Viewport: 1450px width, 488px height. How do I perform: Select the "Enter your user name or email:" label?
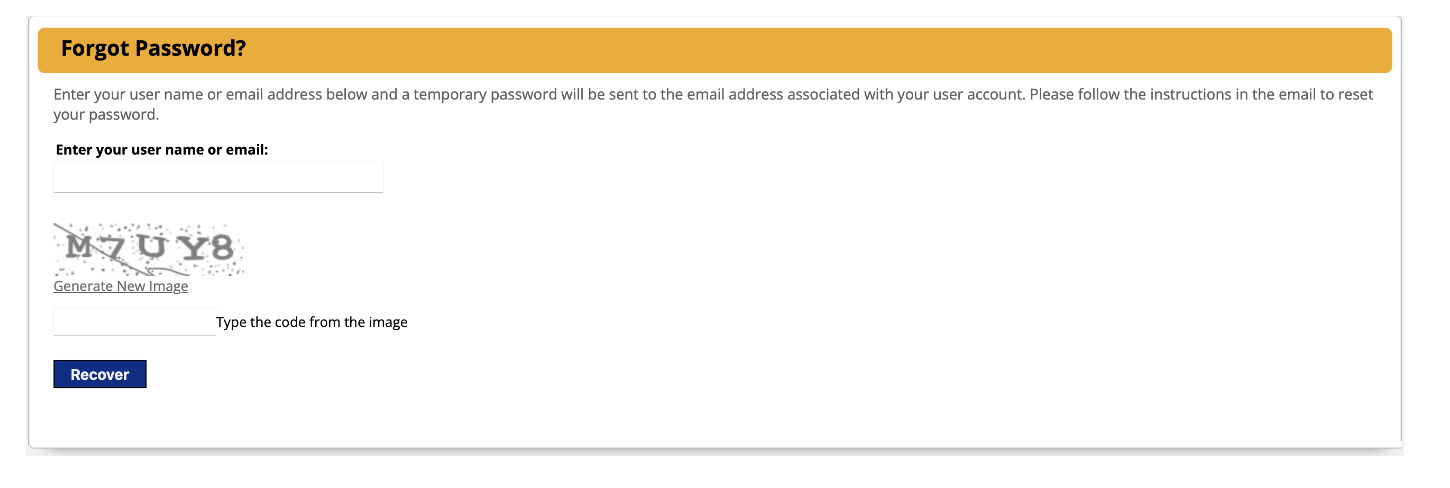click(162, 150)
